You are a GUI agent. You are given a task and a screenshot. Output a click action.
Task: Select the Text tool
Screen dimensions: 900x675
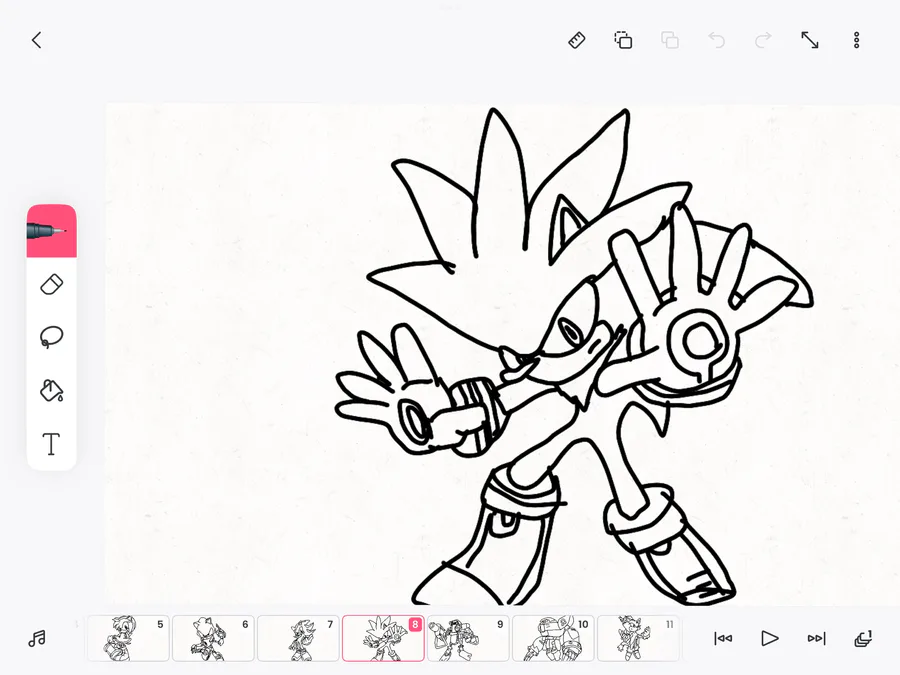(x=52, y=444)
